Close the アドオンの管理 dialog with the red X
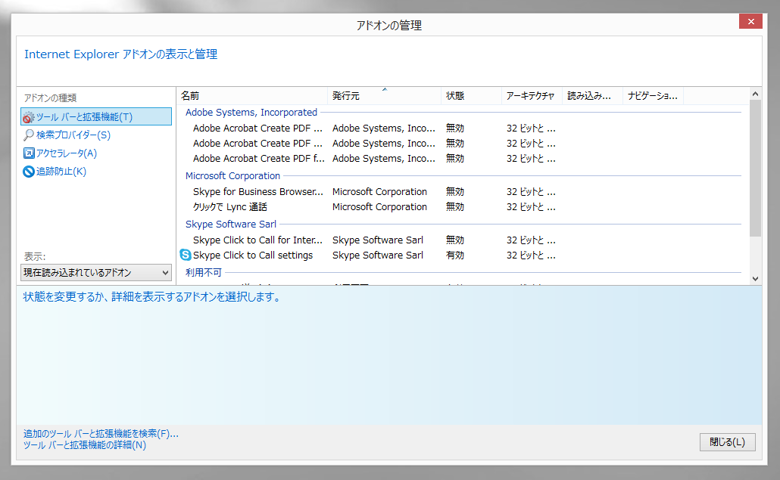 click(751, 21)
